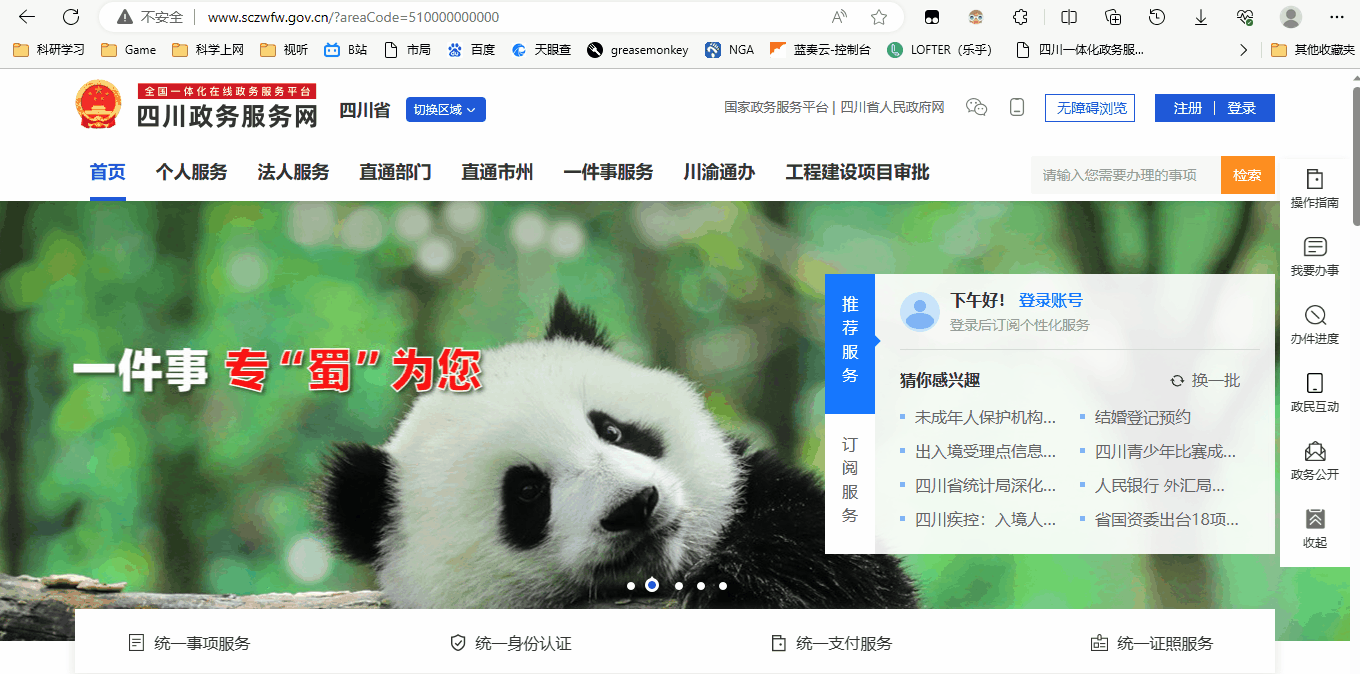
Task: Click 统一证照服务 at the bottom
Action: point(1152,643)
